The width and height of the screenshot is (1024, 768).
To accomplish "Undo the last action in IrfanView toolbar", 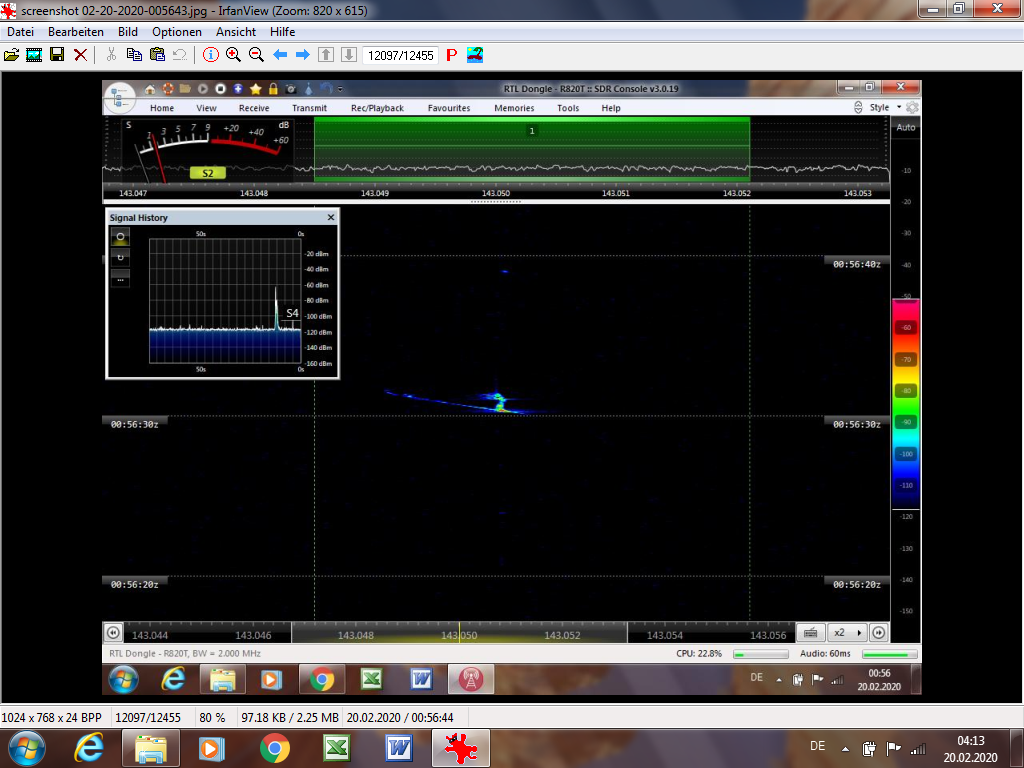I will pyautogui.click(x=180, y=55).
